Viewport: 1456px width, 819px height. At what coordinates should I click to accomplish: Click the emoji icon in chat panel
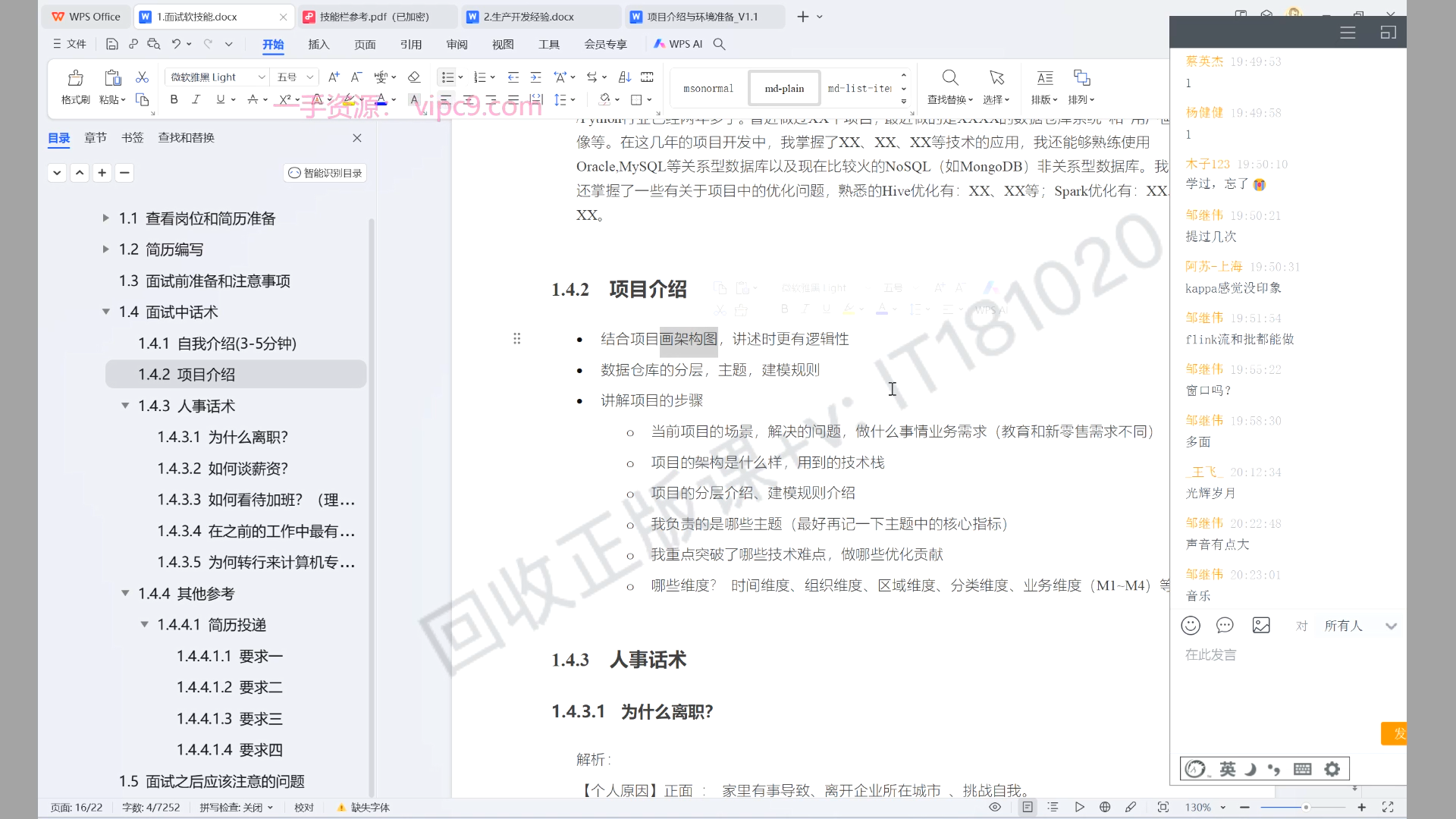1191,626
